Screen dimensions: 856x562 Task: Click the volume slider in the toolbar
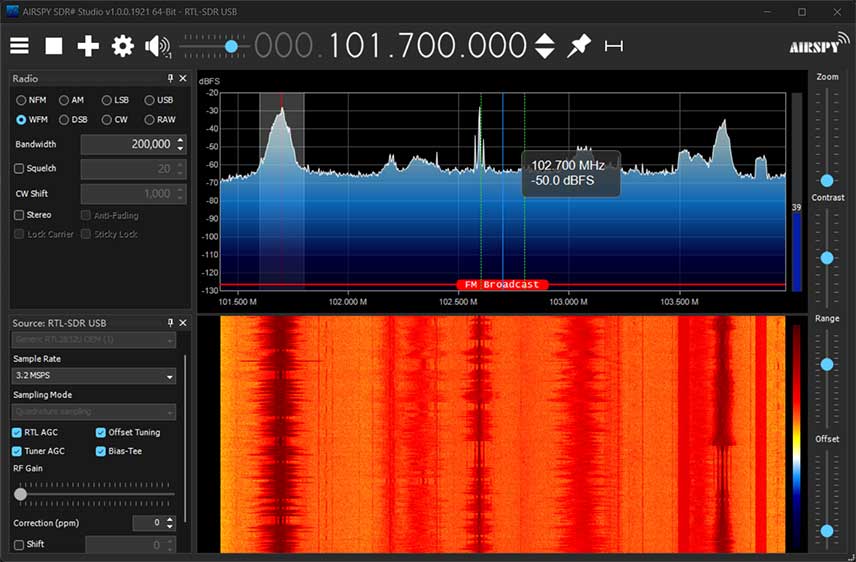(214, 46)
